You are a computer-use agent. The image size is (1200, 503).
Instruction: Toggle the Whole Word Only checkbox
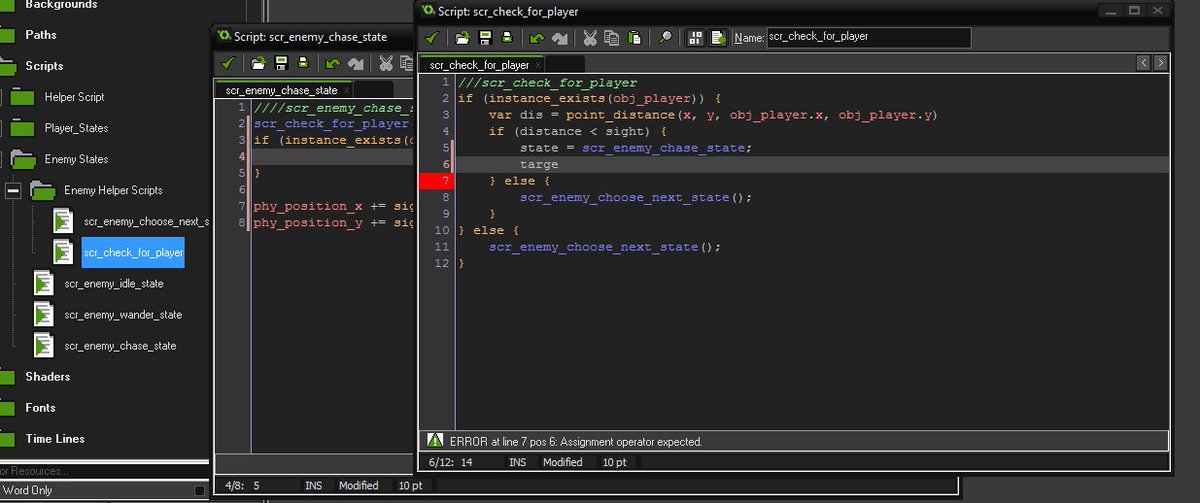coord(197,491)
